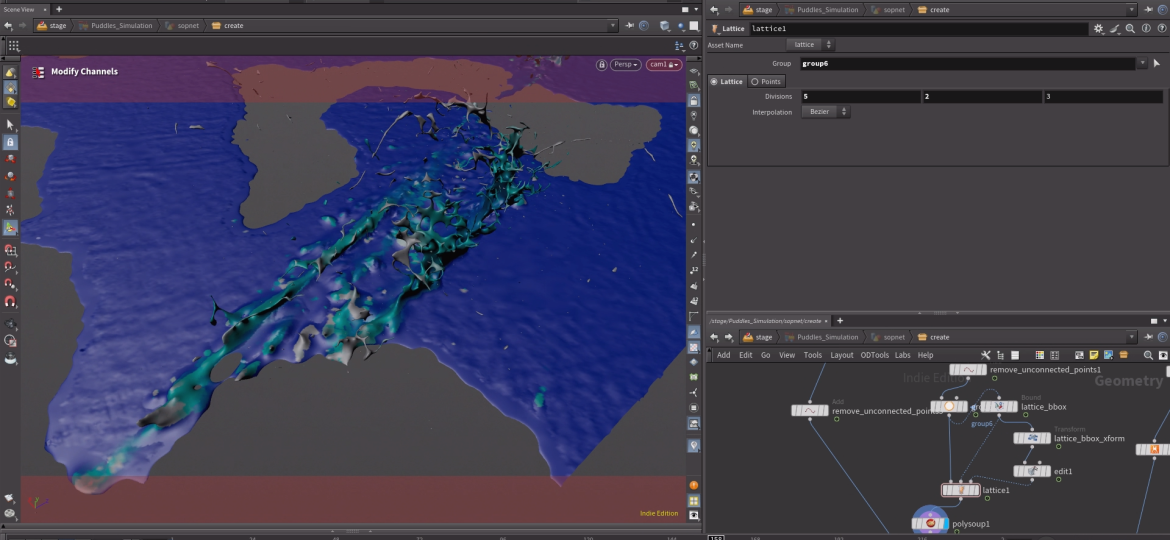Open the parameter gear settings menu

click(1099, 29)
